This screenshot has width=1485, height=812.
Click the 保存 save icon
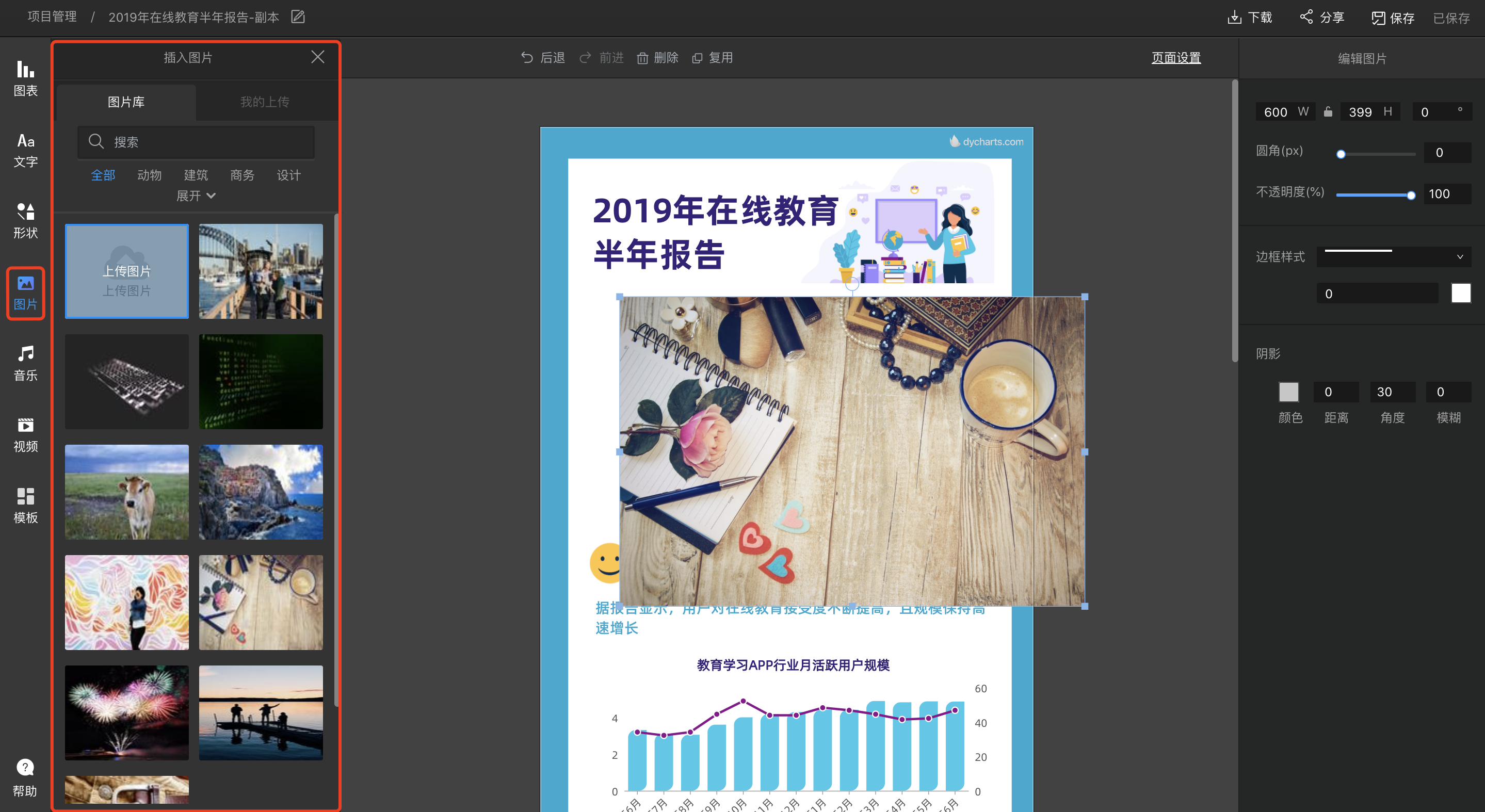click(x=1378, y=18)
